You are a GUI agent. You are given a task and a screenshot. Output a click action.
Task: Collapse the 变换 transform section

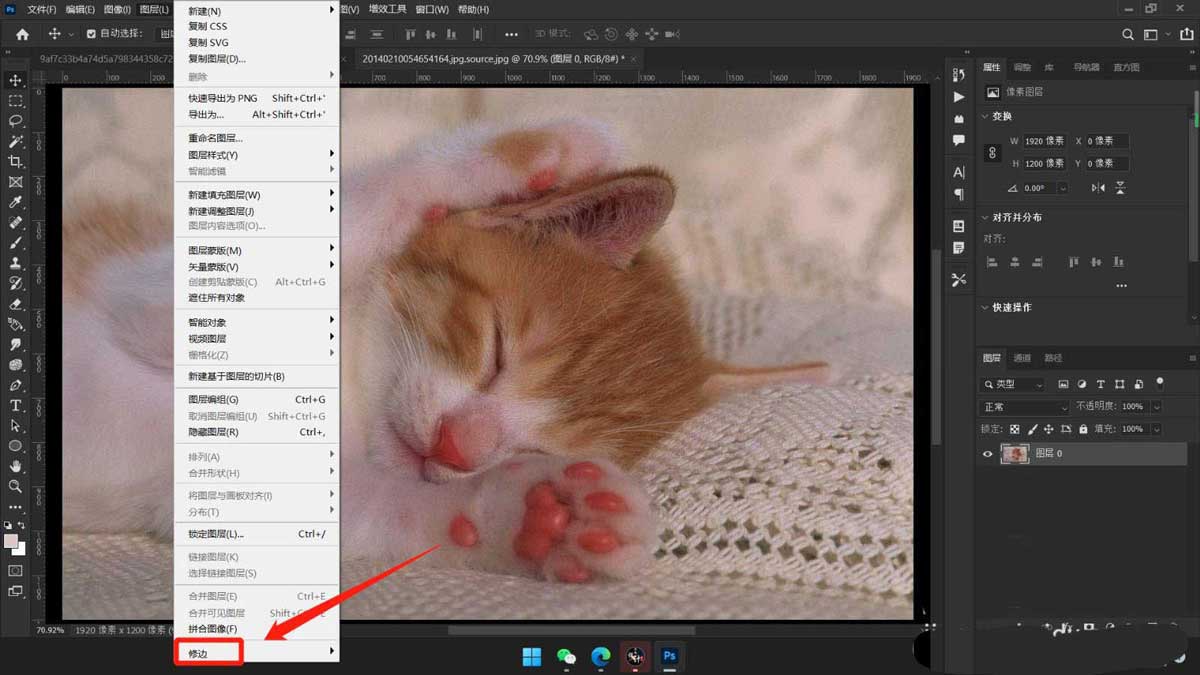985,117
